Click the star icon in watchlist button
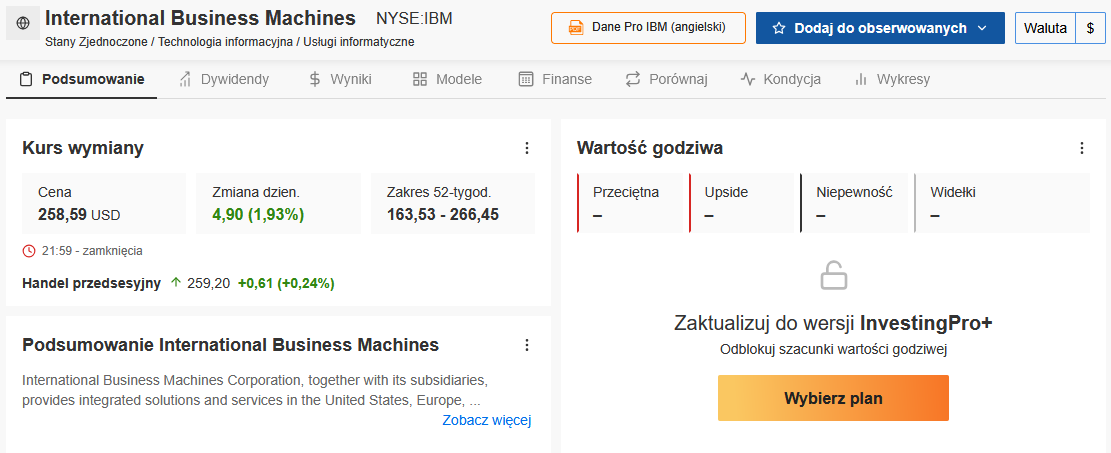The height and width of the screenshot is (453, 1111). (779, 28)
